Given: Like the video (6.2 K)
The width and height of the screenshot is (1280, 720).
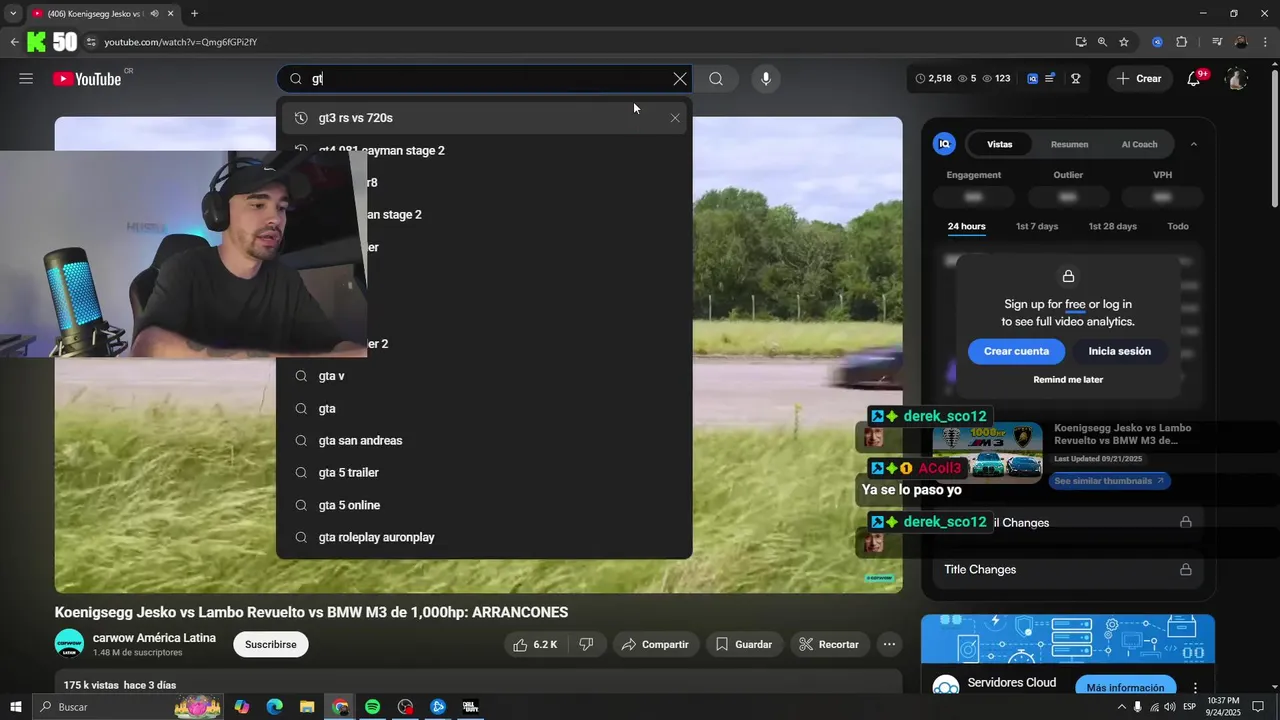Looking at the screenshot, I should [535, 645].
